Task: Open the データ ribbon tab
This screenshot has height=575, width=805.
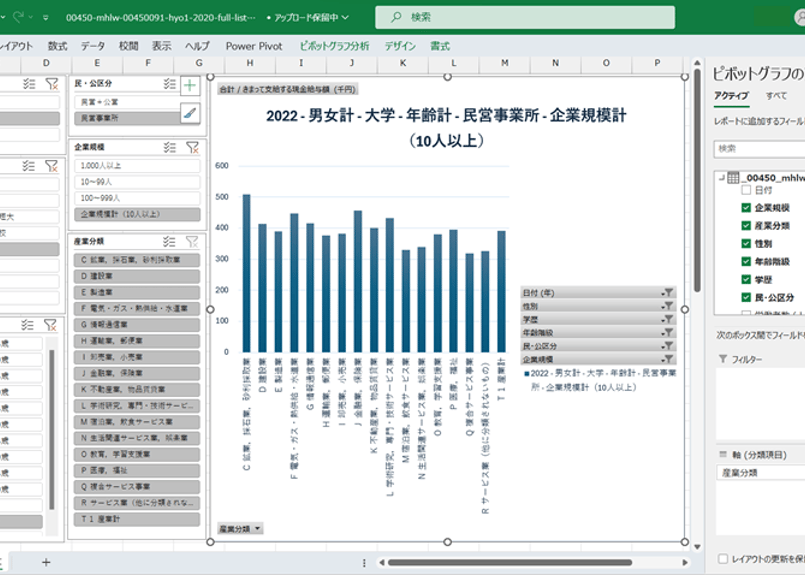Action: pyautogui.click(x=93, y=46)
